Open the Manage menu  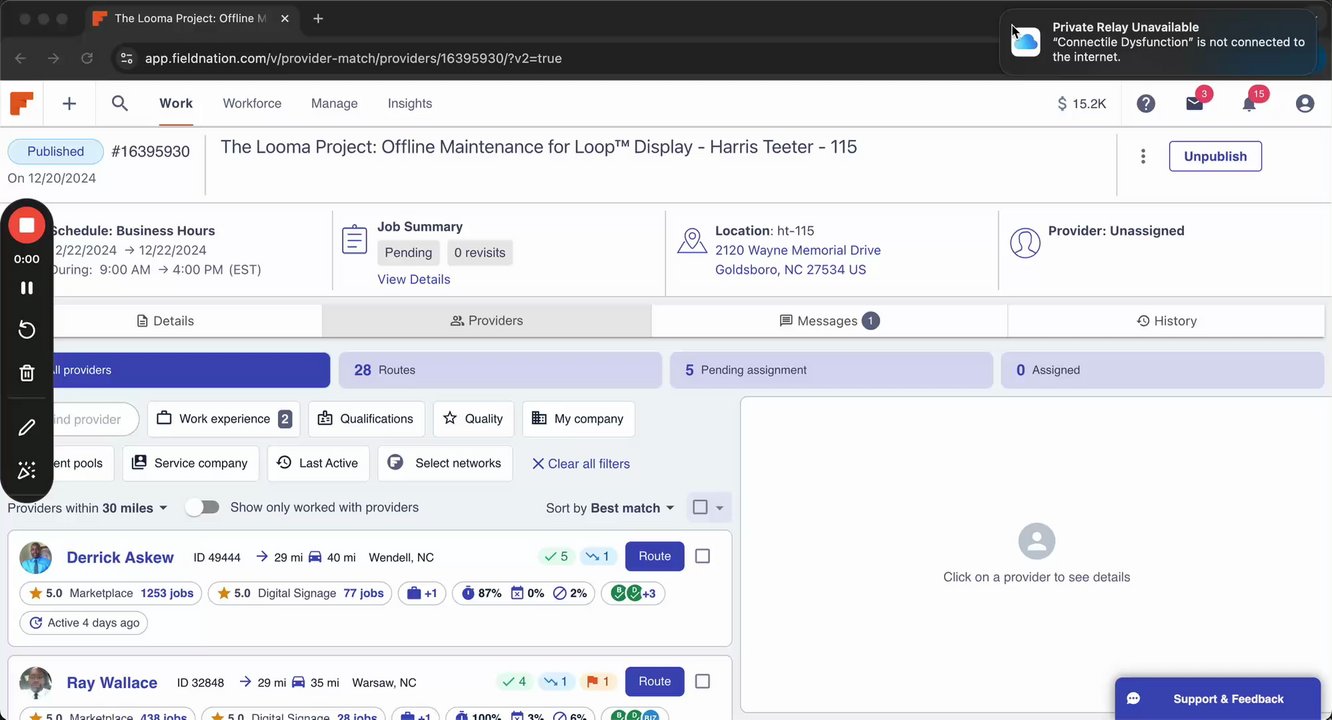point(334,103)
